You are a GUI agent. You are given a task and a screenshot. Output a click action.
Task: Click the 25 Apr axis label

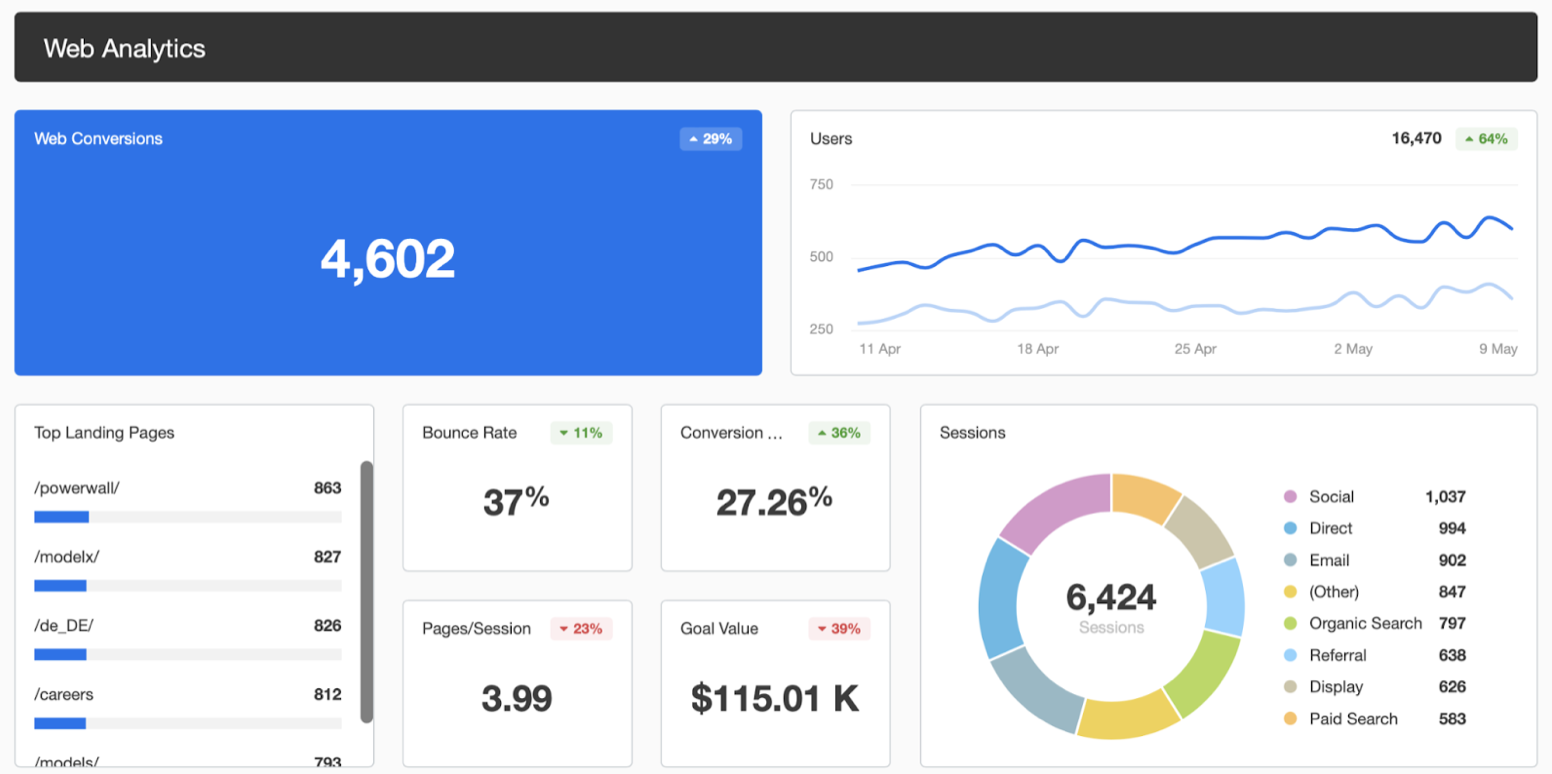tap(1196, 349)
